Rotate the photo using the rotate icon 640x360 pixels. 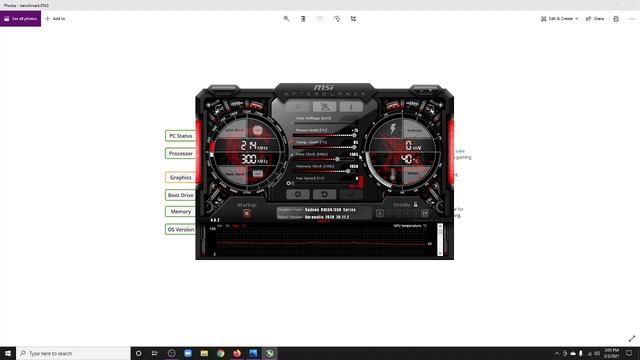pyautogui.click(x=337, y=19)
